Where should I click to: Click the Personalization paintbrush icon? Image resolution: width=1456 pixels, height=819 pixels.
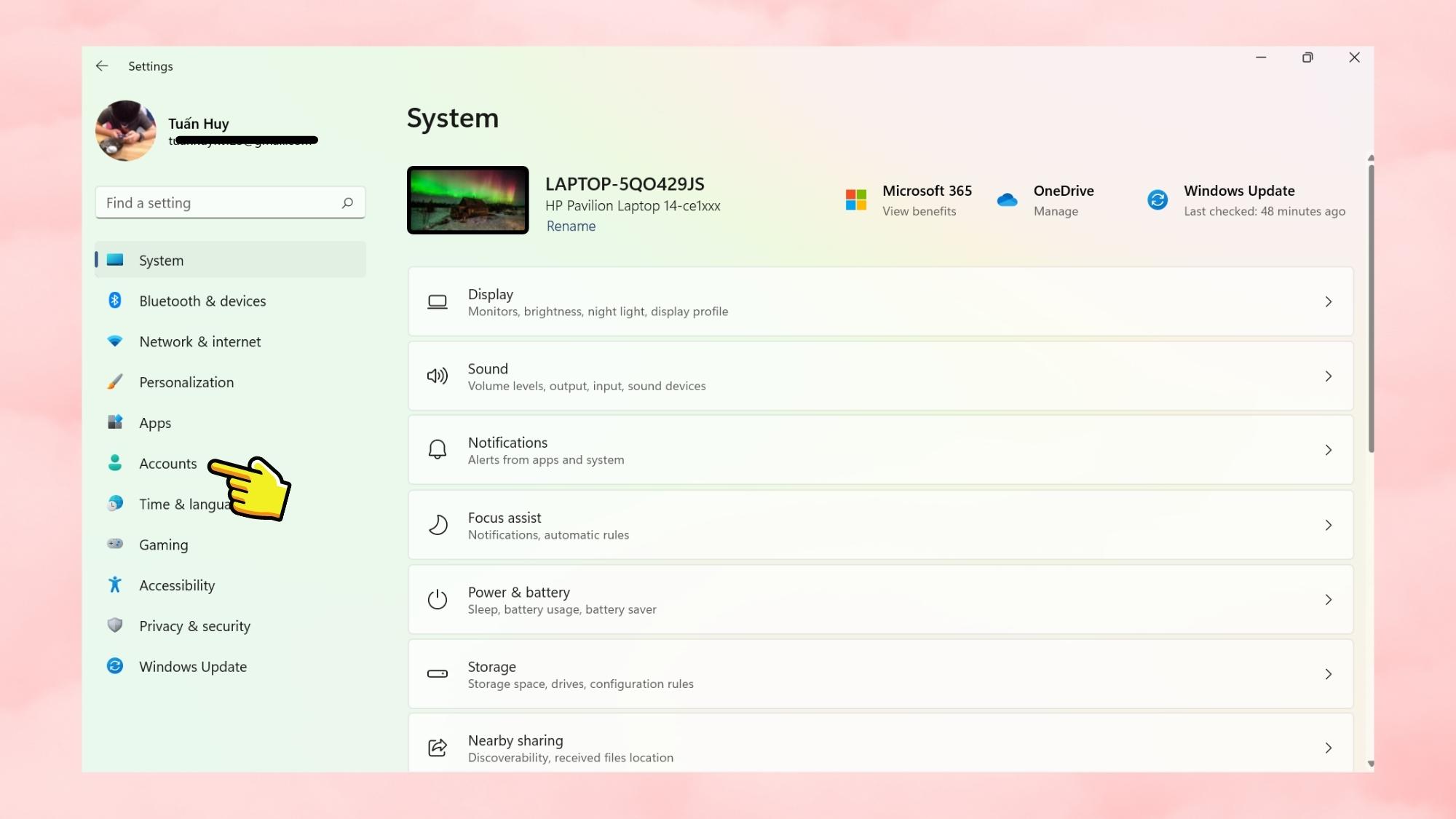tap(115, 382)
